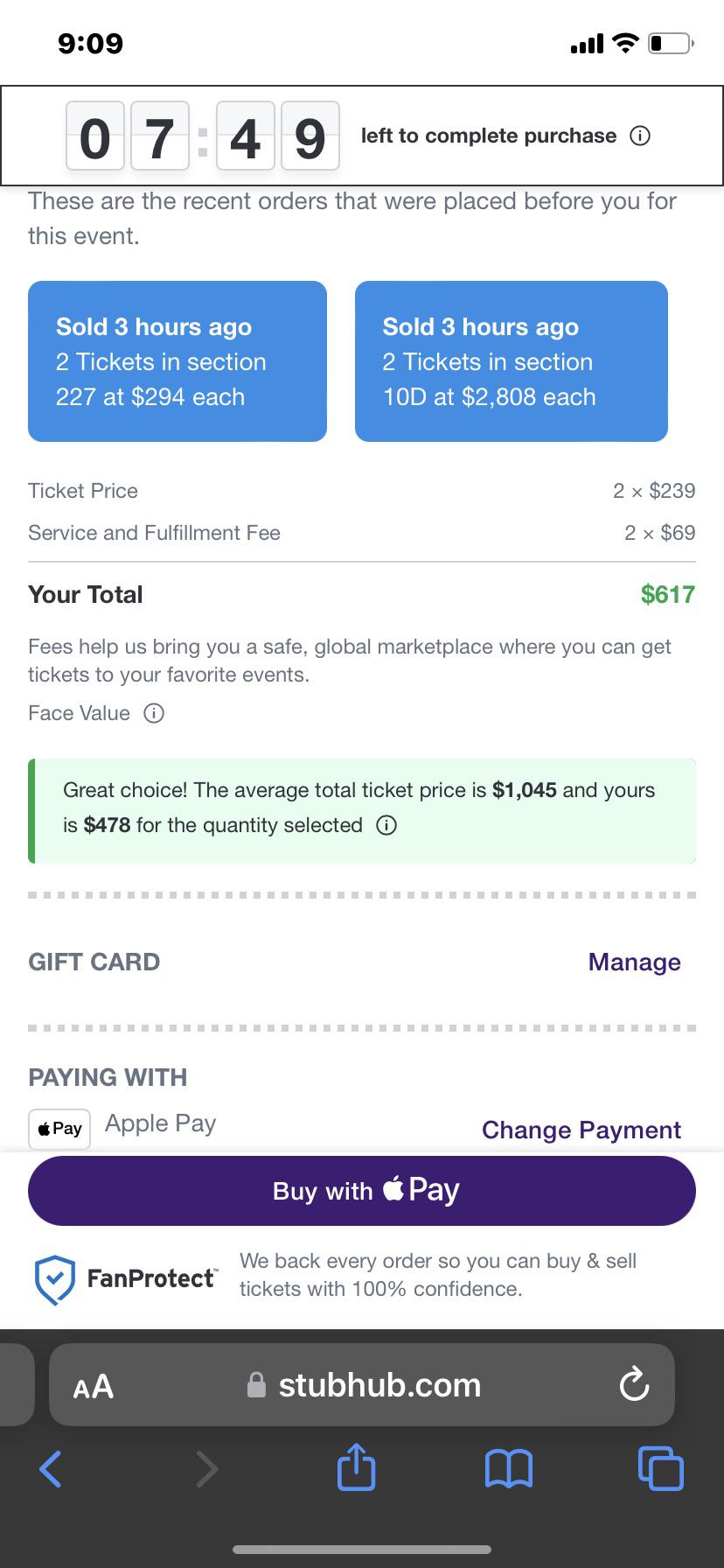Open the Face Value info icon
The image size is (724, 1568).
click(154, 713)
